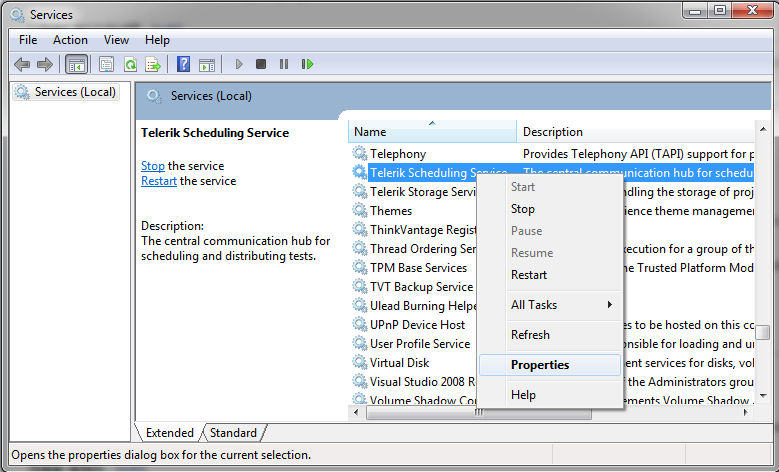The image size is (779, 472).
Task: Choose Help in the context menu
Action: point(550,395)
